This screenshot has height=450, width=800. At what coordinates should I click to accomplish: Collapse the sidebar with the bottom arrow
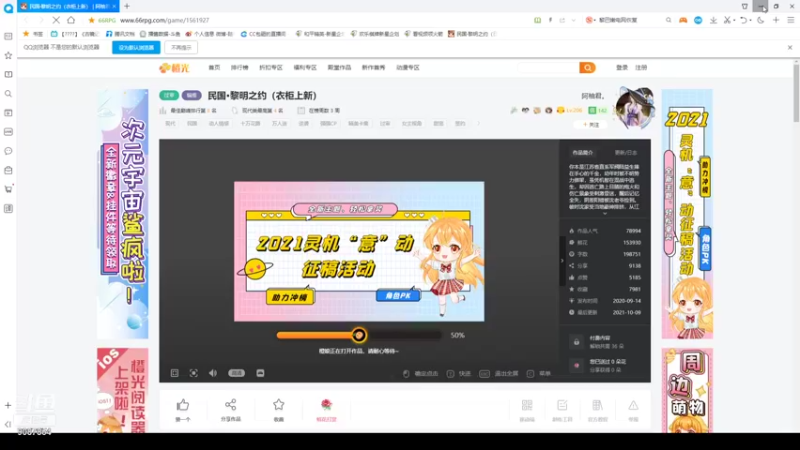coord(8,424)
